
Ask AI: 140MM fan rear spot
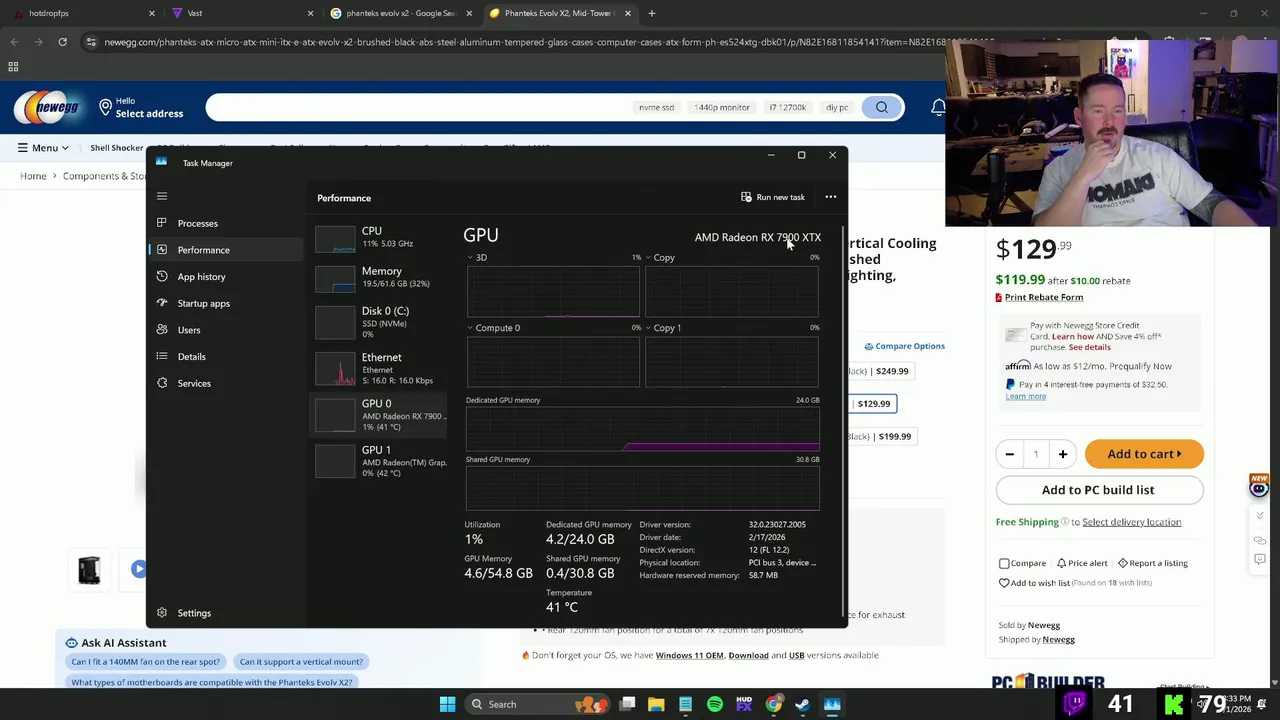(145, 662)
